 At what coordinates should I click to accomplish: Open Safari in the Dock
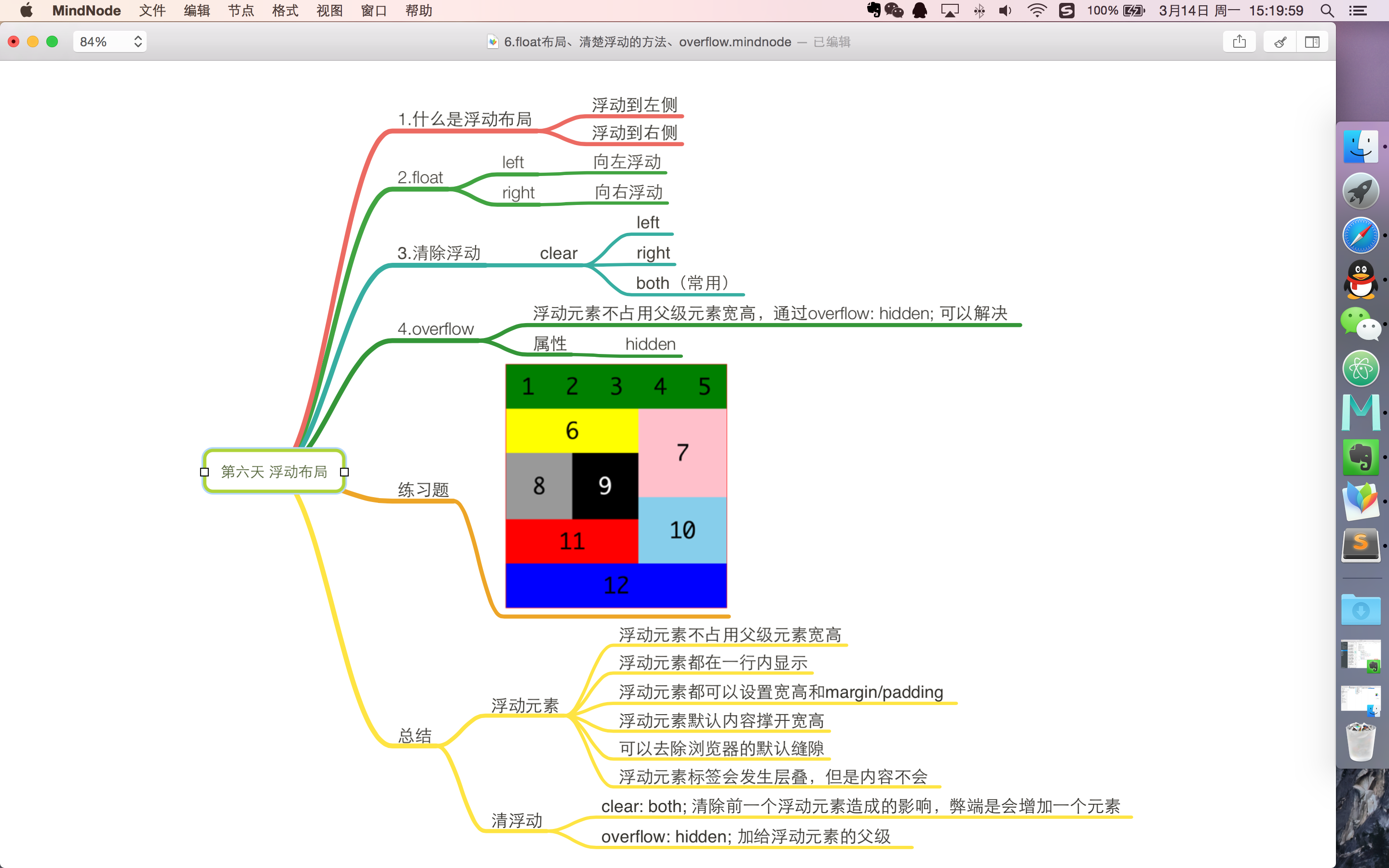pyautogui.click(x=1361, y=235)
